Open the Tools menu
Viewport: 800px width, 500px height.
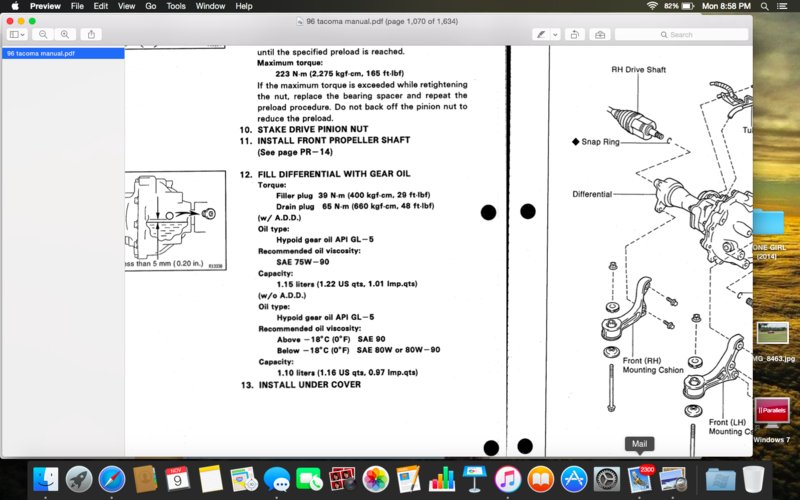pyautogui.click(x=176, y=6)
